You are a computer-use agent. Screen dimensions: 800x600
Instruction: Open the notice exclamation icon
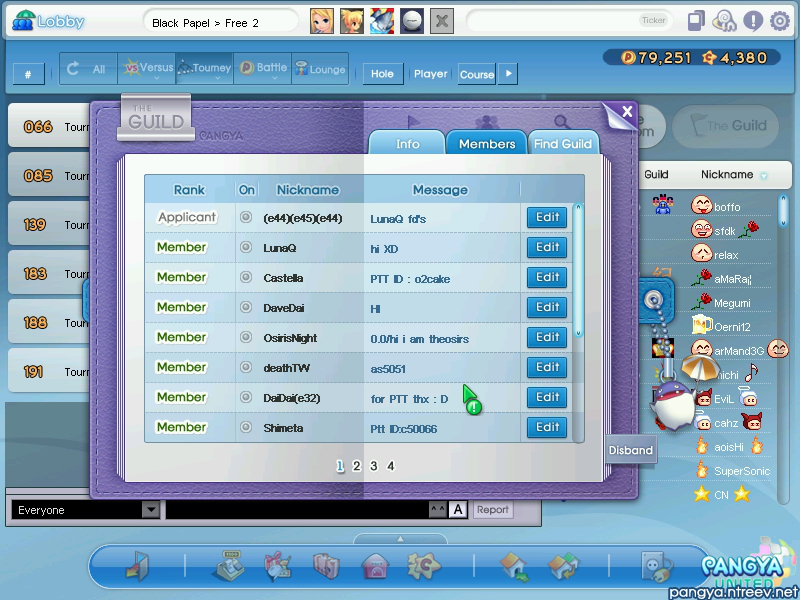[753, 21]
